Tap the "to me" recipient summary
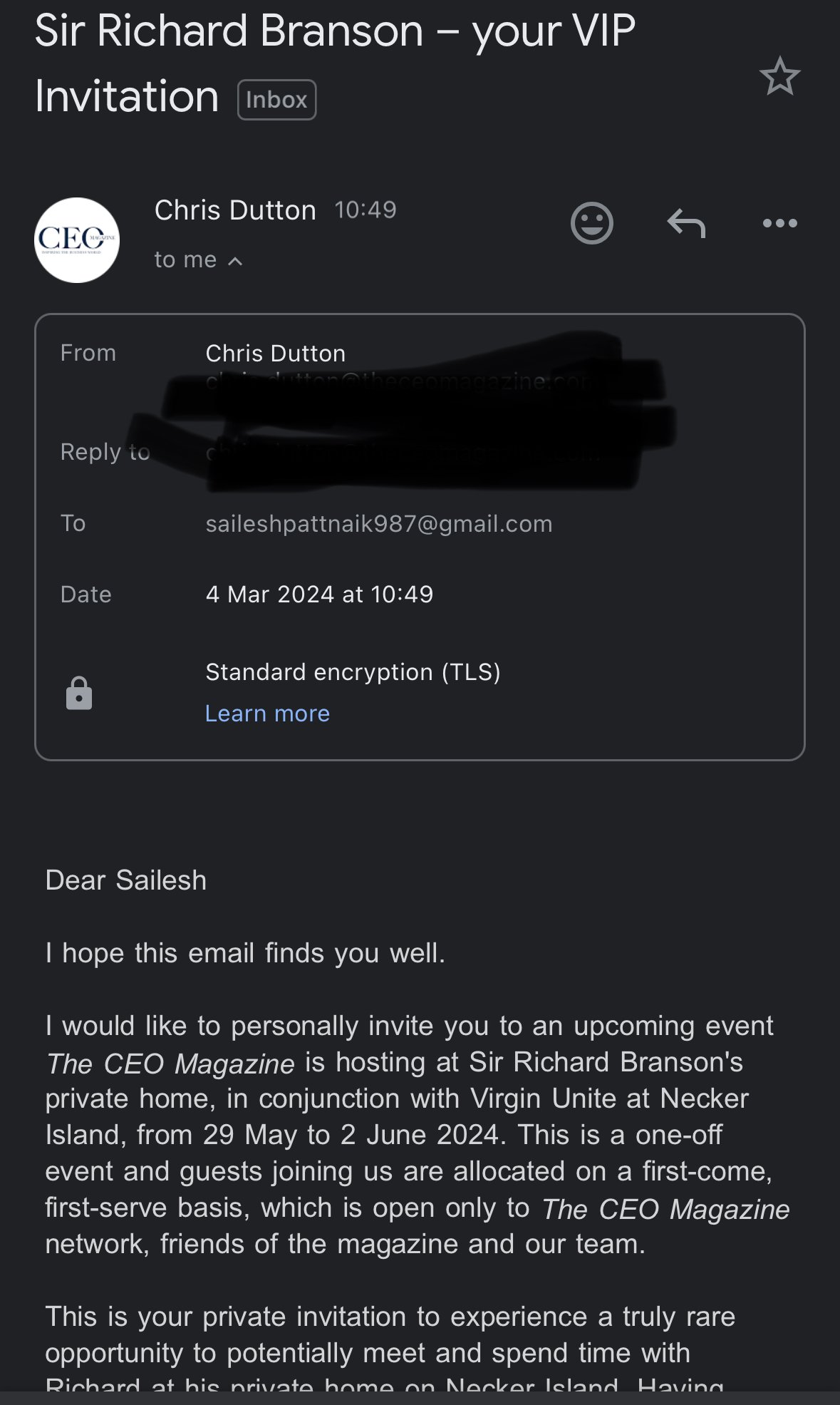 pos(185,260)
